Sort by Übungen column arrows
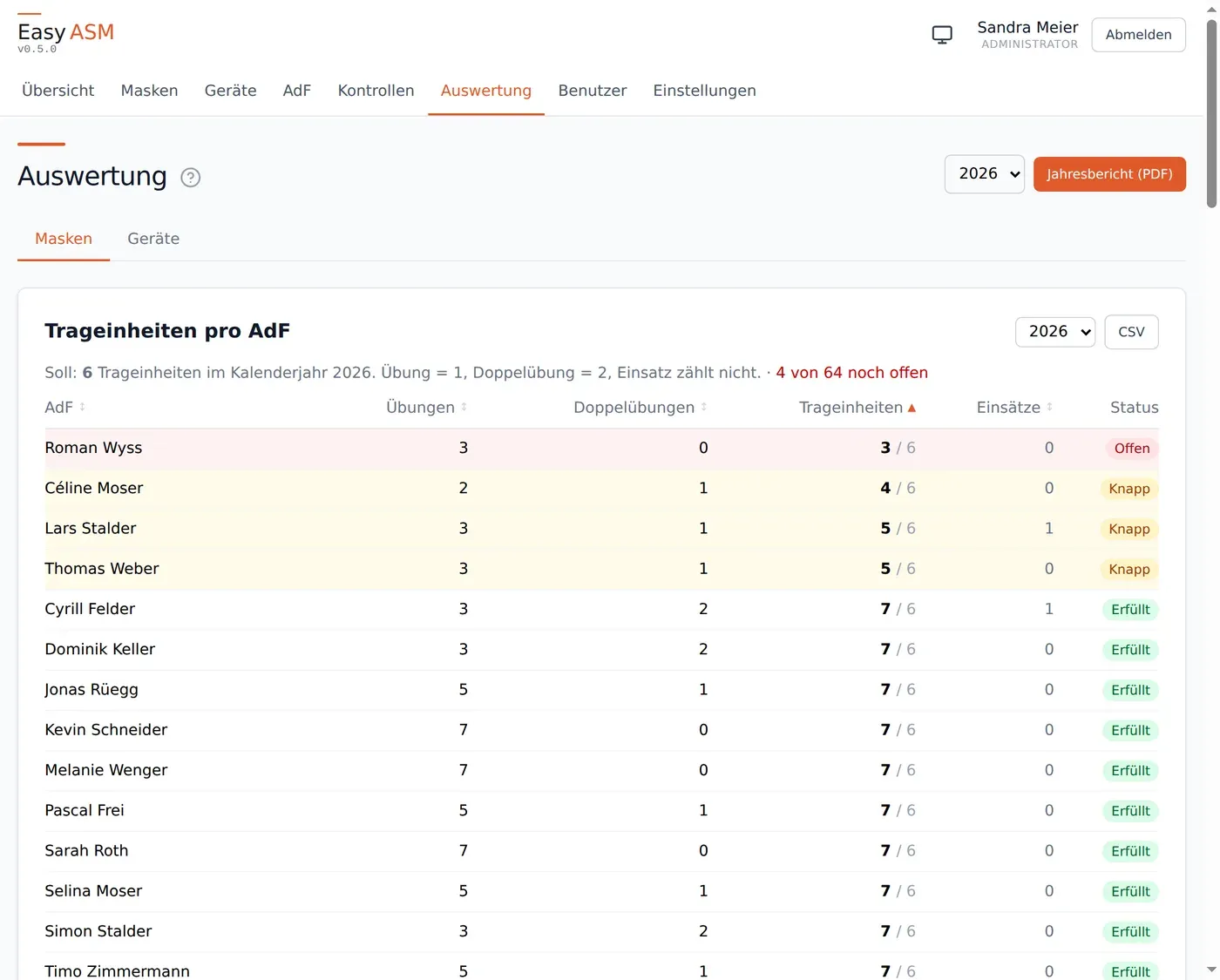The image size is (1220, 980). click(464, 407)
